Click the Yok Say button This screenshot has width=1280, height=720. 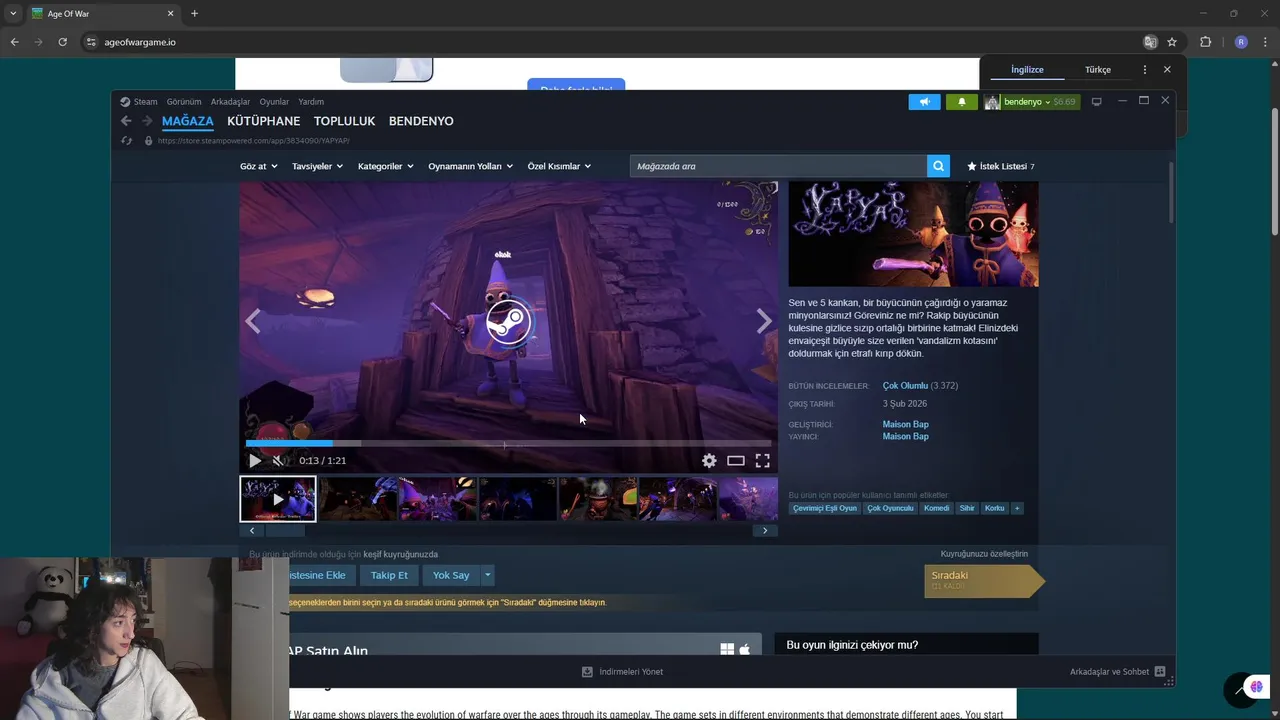(x=451, y=575)
